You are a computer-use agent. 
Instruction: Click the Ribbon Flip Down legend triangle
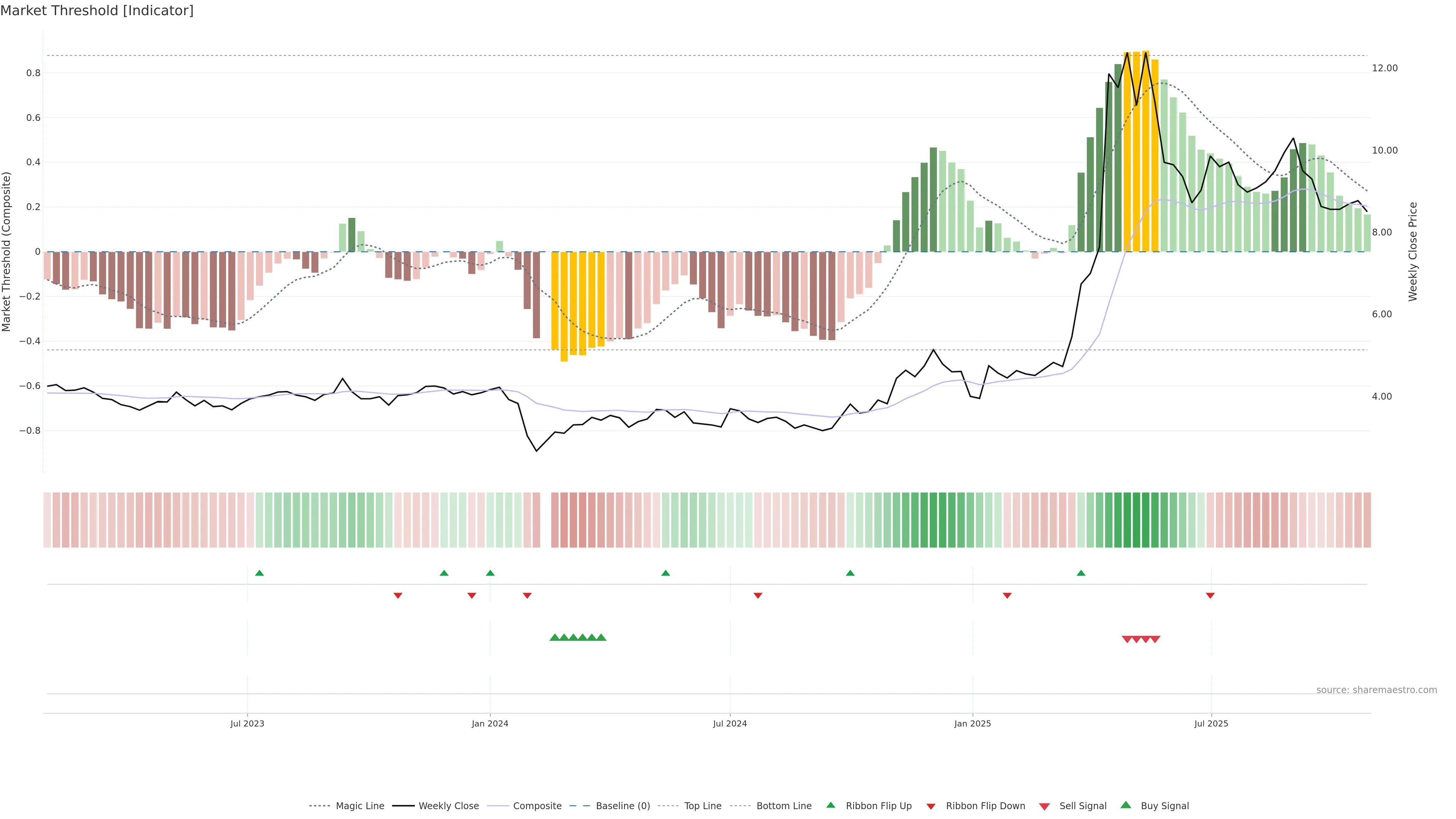point(931,806)
